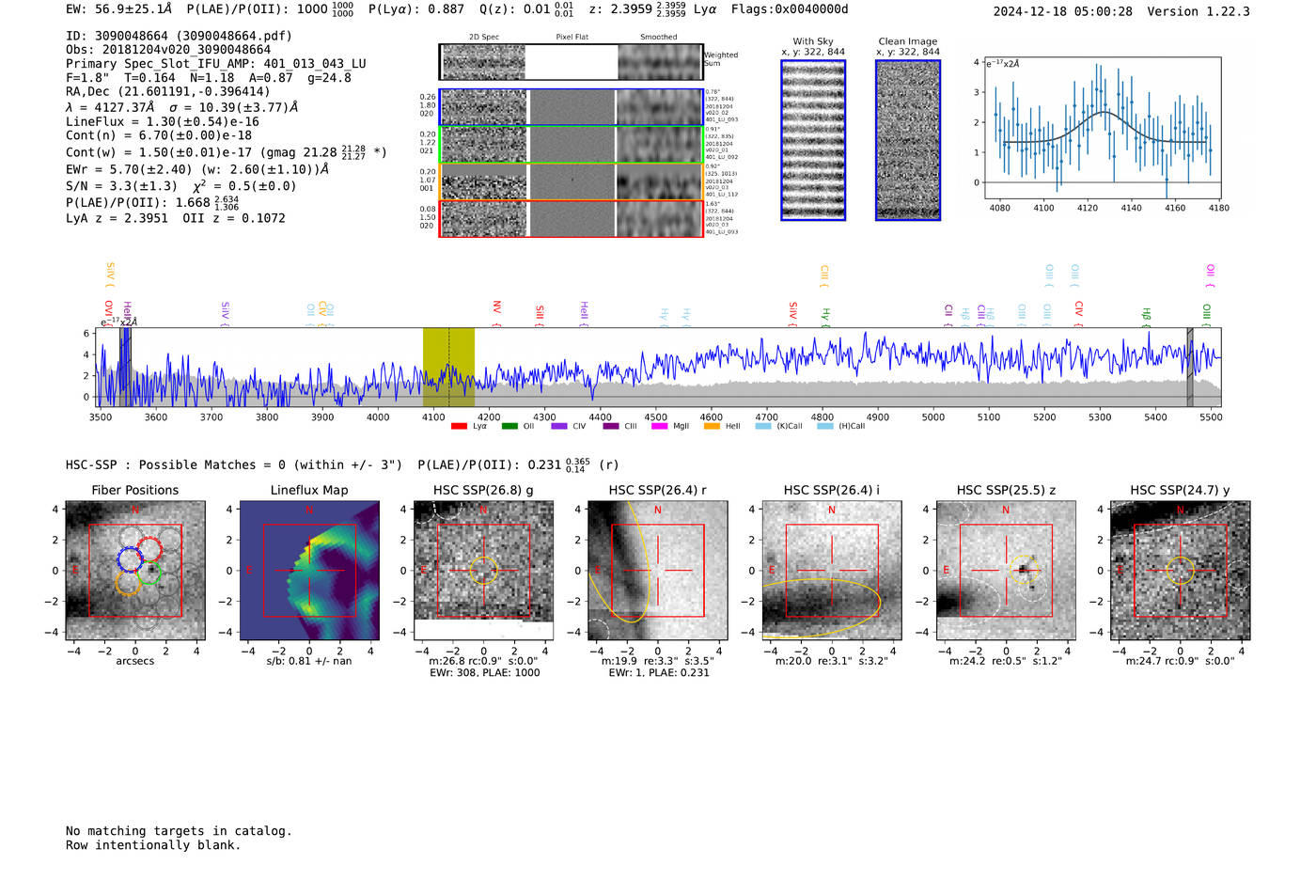
Task: Click the red-bordered 2D fiber spectrum row
Action: [571, 218]
